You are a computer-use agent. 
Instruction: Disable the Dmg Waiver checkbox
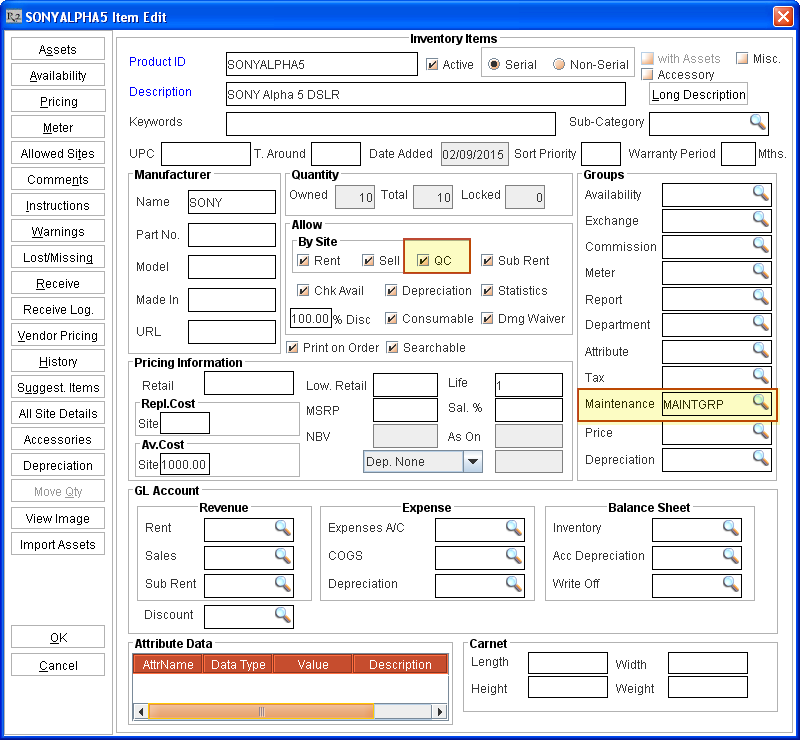coord(489,319)
